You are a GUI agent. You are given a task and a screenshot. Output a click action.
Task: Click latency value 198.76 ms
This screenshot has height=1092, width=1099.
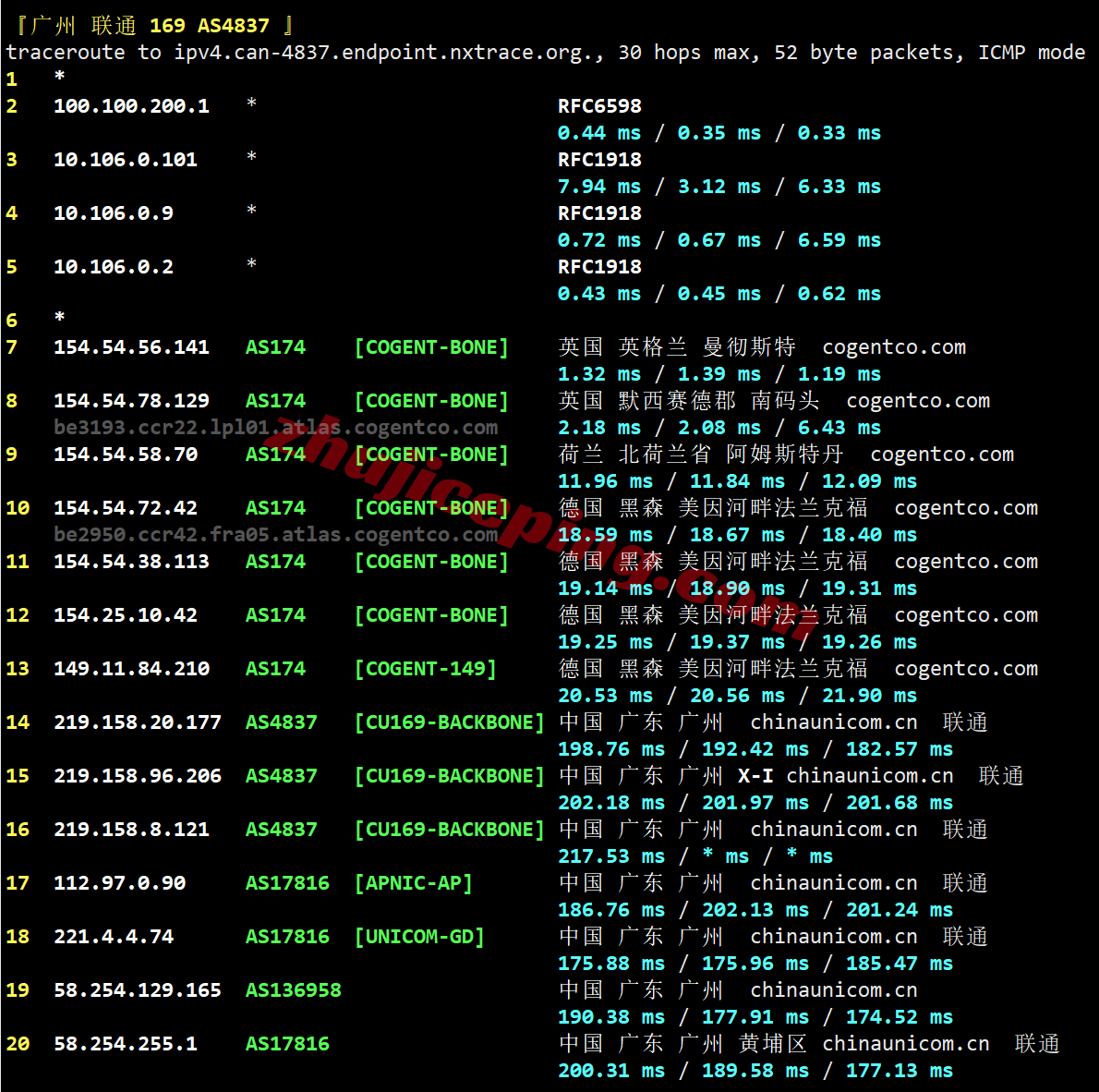coord(611,749)
